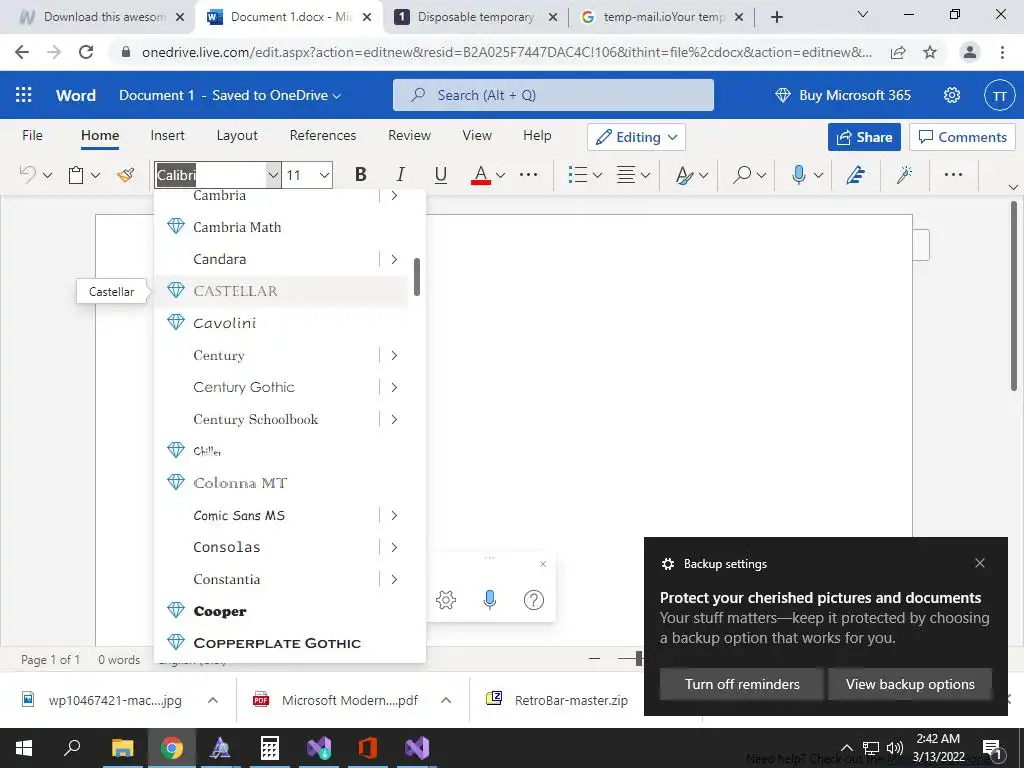Click the Share button
The image size is (1024, 768).
click(x=864, y=137)
